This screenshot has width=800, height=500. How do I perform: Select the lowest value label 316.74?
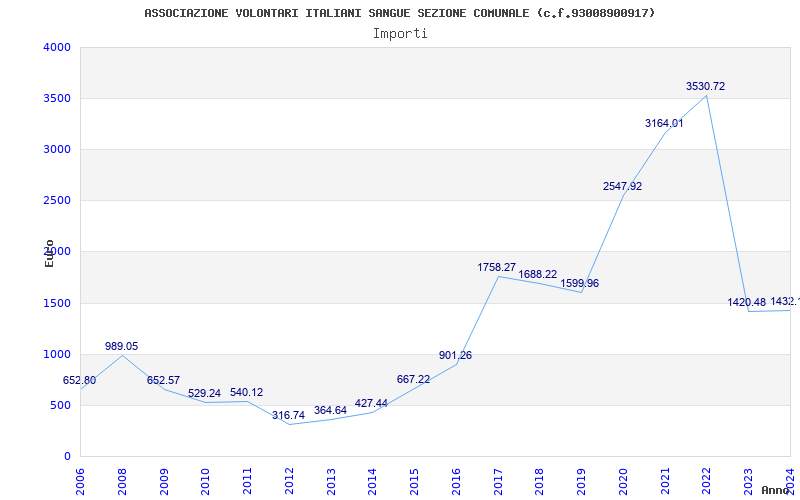288,416
